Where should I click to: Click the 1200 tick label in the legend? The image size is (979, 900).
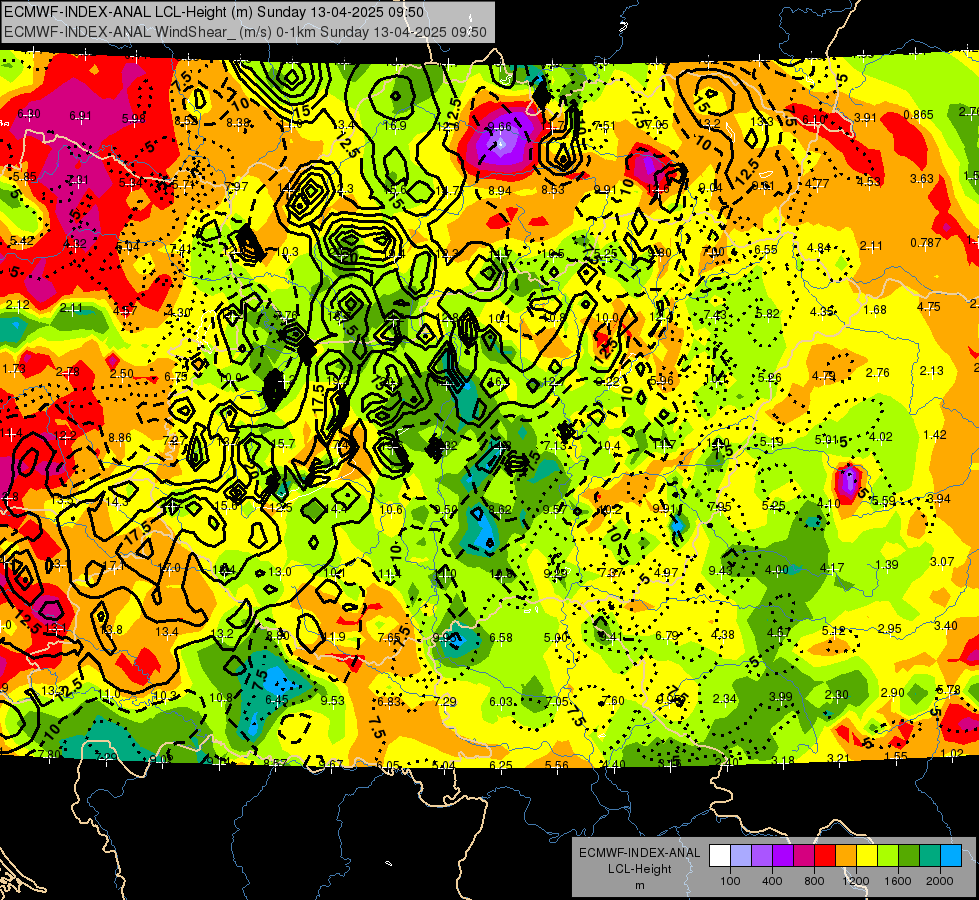coord(855,881)
